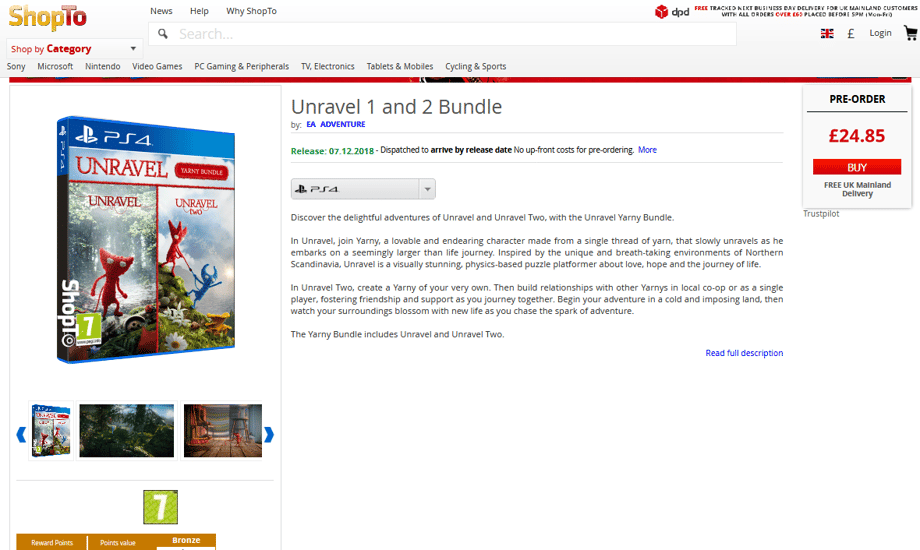
Task: Click the PEGI 7 rating badge
Action: click(160, 507)
